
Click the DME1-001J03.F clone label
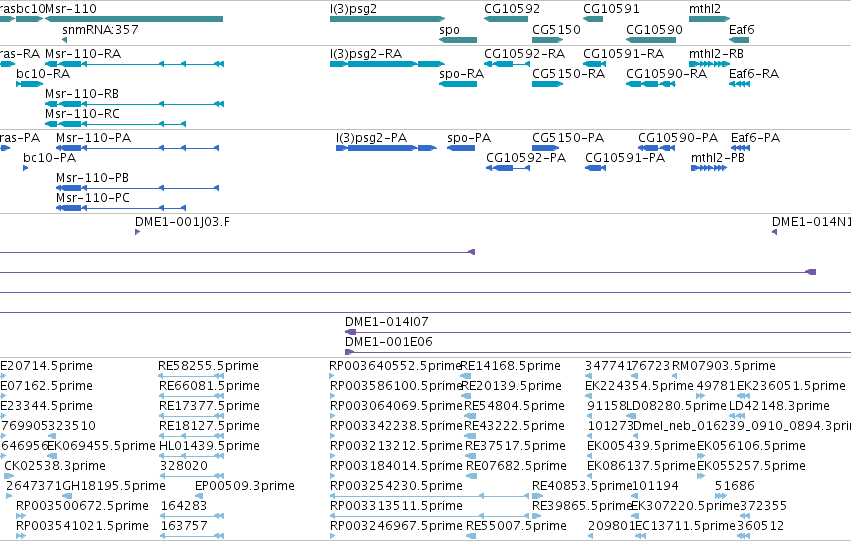[x=182, y=222]
